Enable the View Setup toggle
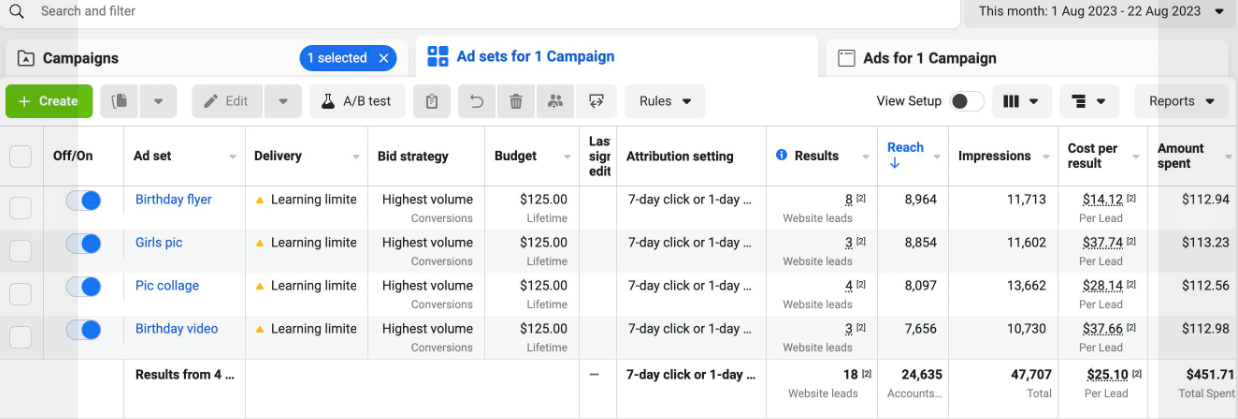The image size is (1238, 419). [966, 101]
